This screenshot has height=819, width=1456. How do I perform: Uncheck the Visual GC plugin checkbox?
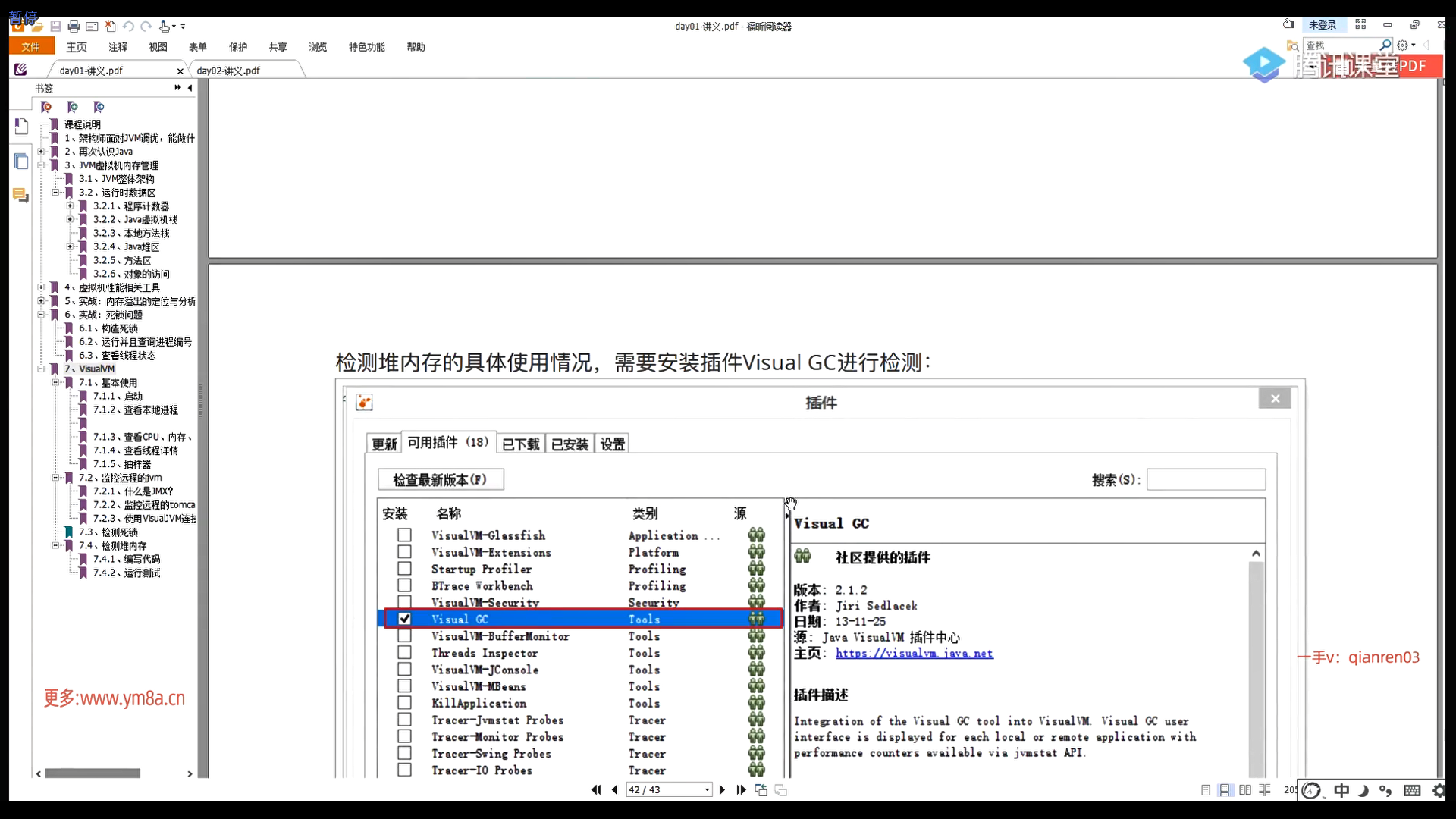(404, 619)
